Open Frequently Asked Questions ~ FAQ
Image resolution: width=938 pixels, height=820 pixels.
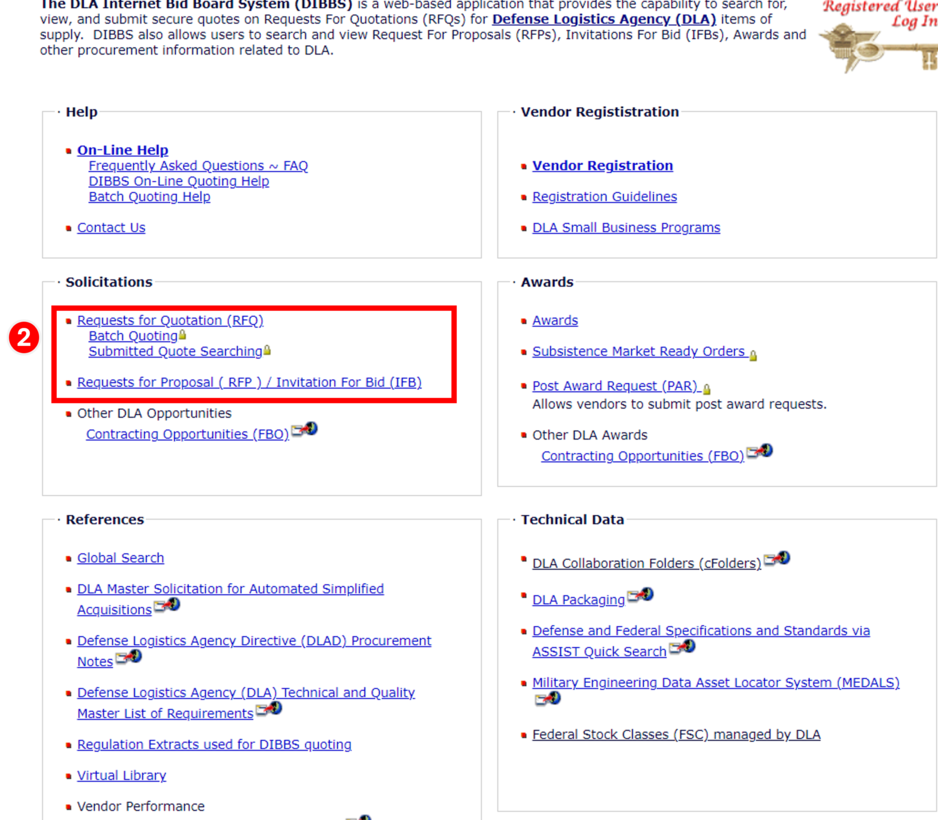(x=198, y=166)
